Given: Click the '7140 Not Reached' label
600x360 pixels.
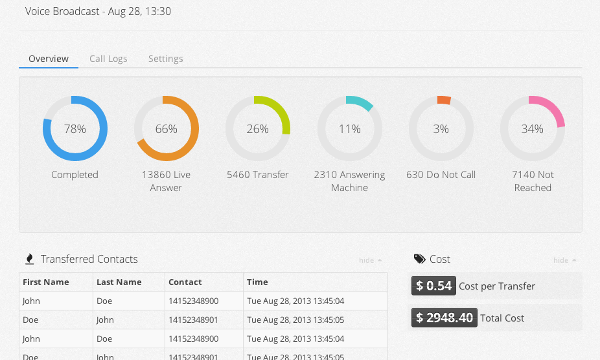Looking at the screenshot, I should pos(533,181).
